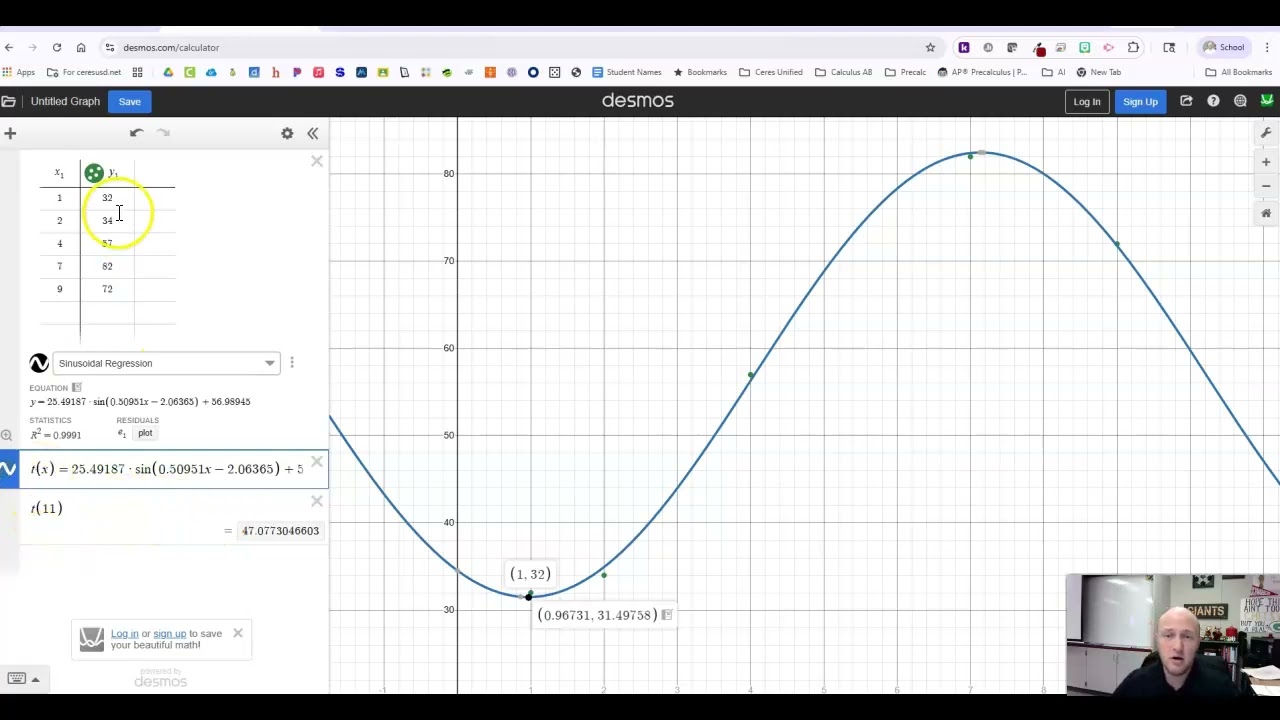
Task: Plot the residuals e1
Action: click(x=145, y=433)
